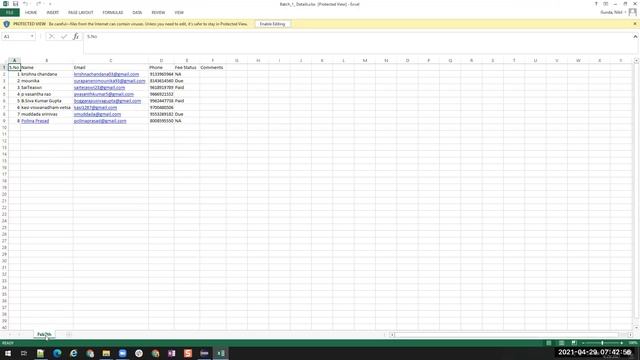Switch to the HOME ribbon tab

31,13
